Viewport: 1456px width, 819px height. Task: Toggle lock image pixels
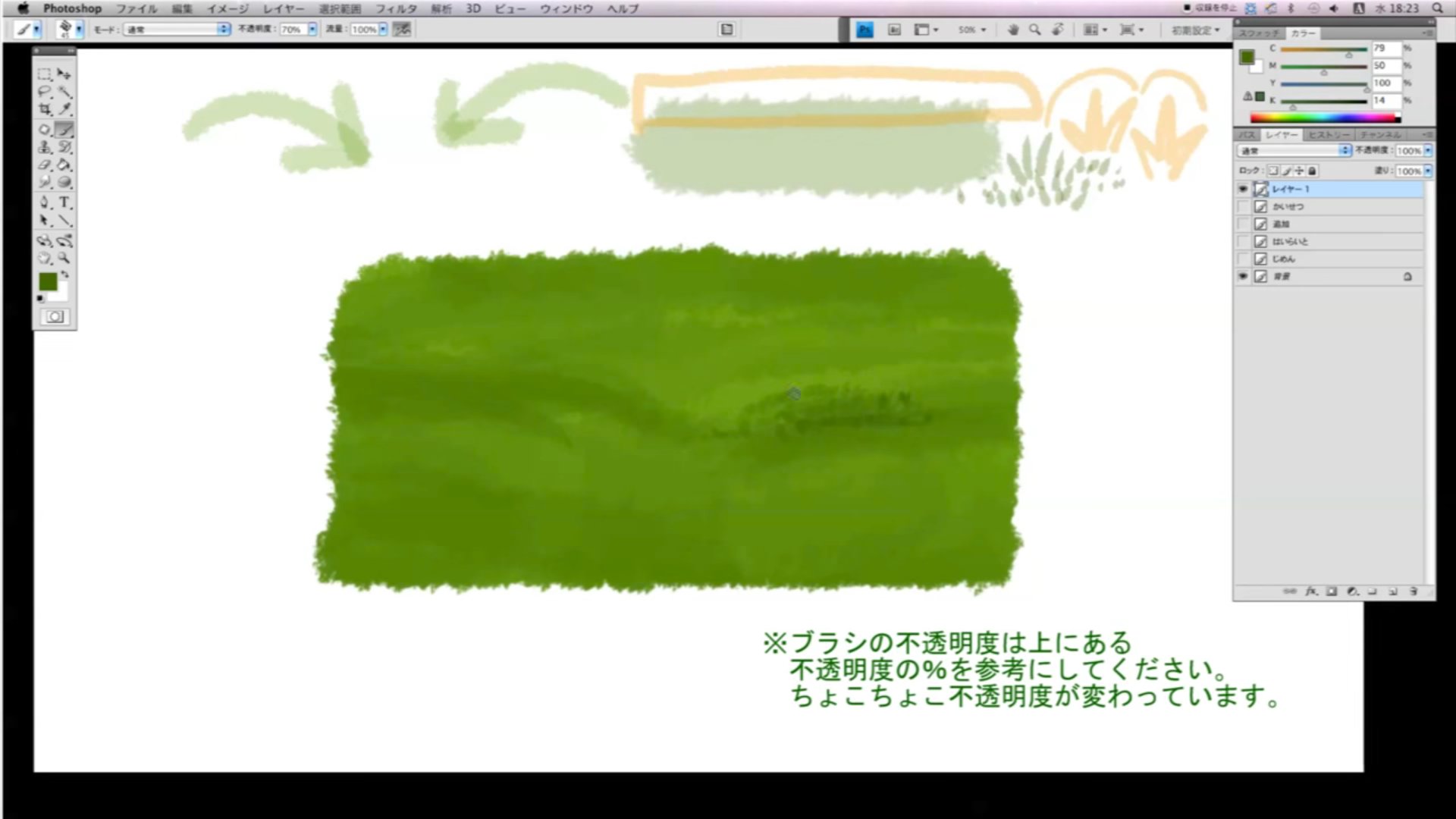[x=1287, y=171]
